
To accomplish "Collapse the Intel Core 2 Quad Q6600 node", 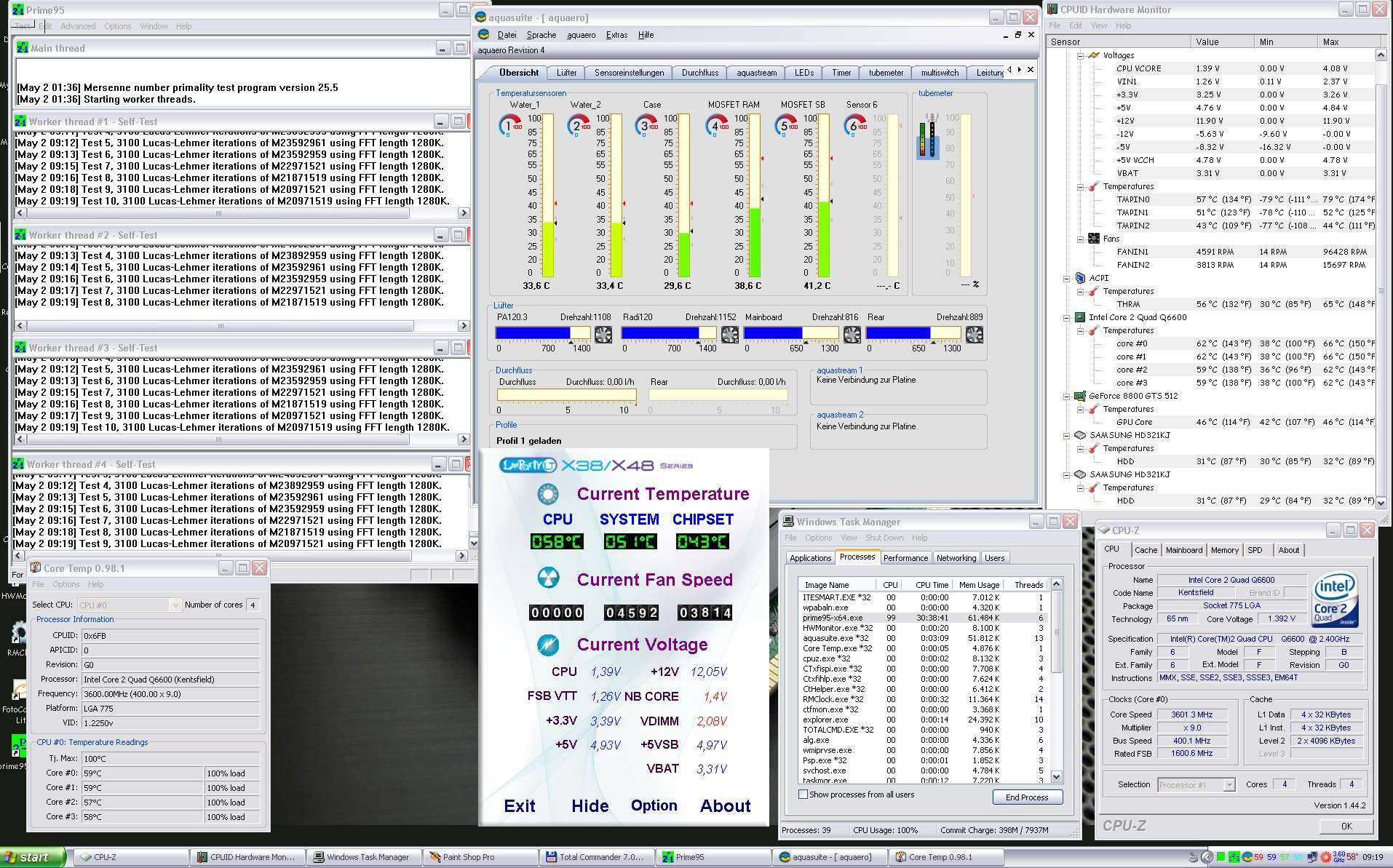I will [1067, 317].
